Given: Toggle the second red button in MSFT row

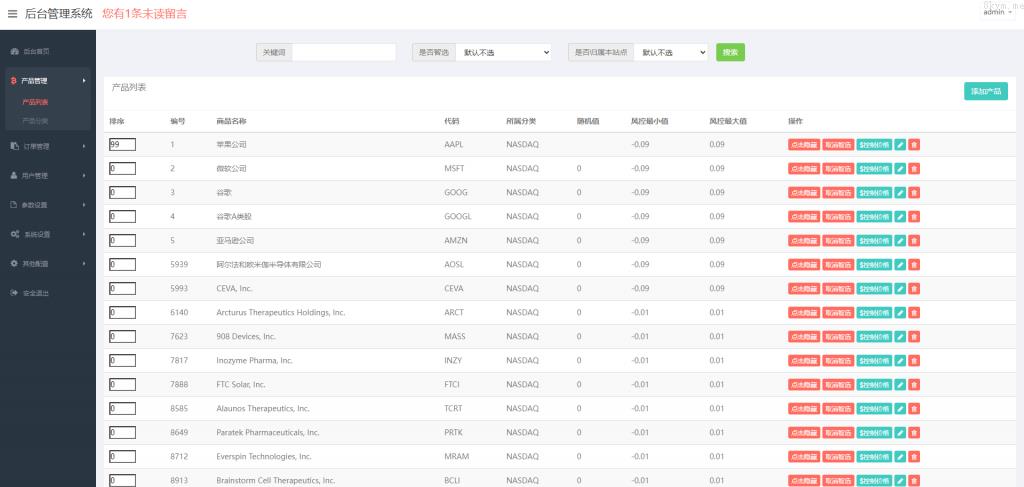Looking at the screenshot, I should (x=838, y=169).
